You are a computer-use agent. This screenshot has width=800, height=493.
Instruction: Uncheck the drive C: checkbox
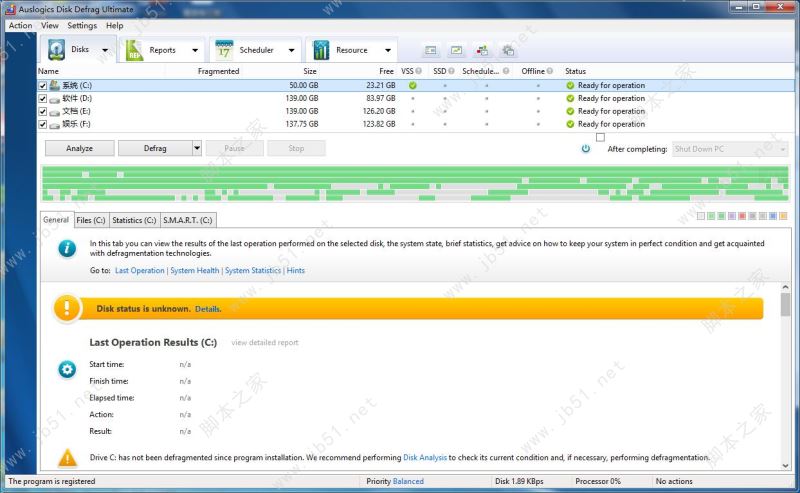tap(43, 86)
